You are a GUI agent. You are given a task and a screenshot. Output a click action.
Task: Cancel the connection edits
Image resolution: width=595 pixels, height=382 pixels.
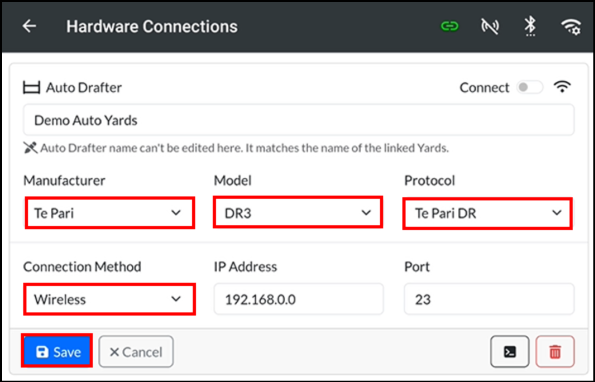(136, 352)
